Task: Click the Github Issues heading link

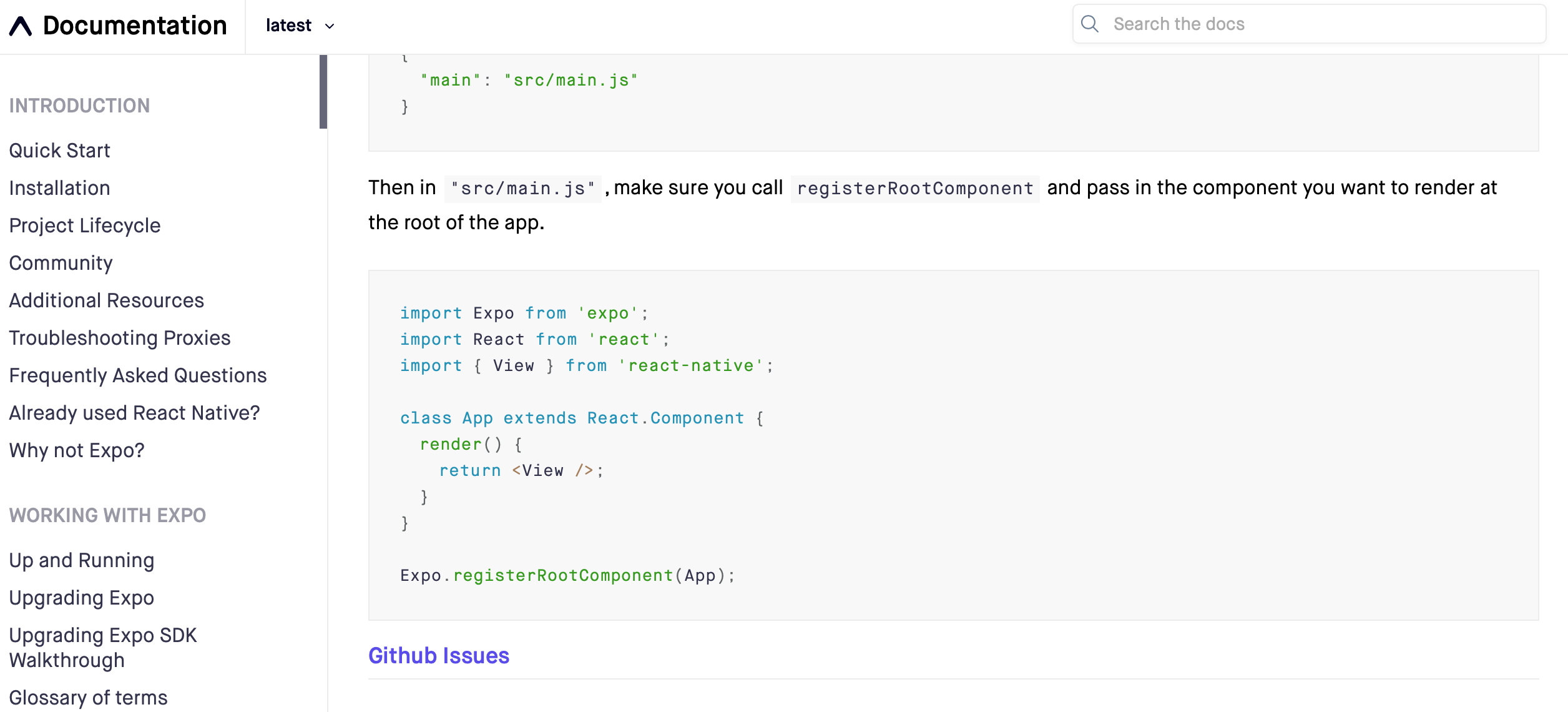Action: 439,656
